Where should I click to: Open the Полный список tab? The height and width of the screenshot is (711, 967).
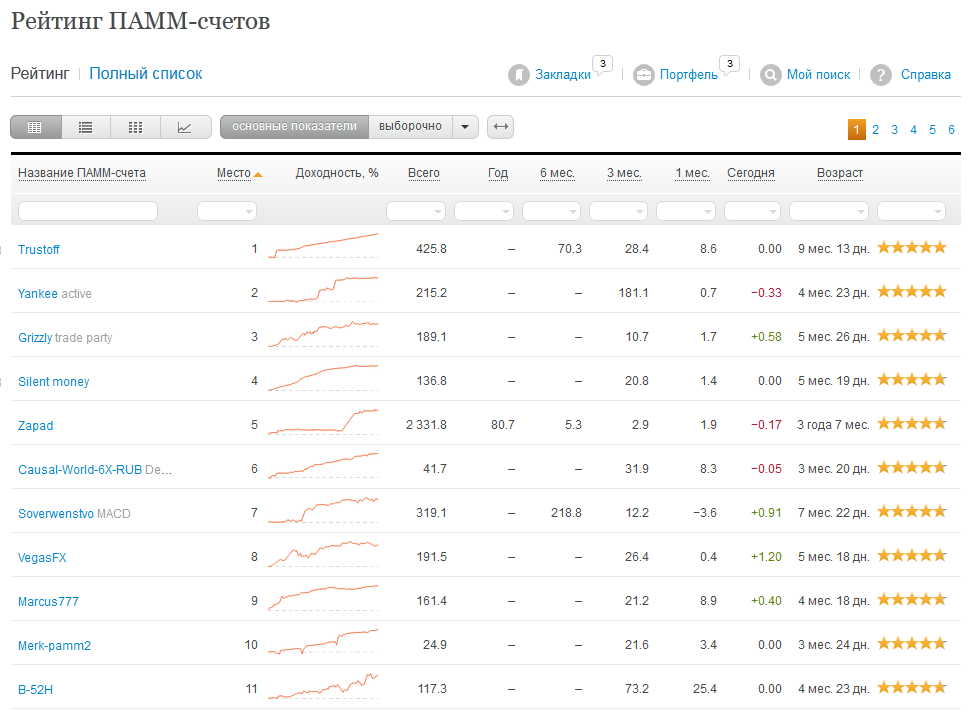click(x=146, y=73)
